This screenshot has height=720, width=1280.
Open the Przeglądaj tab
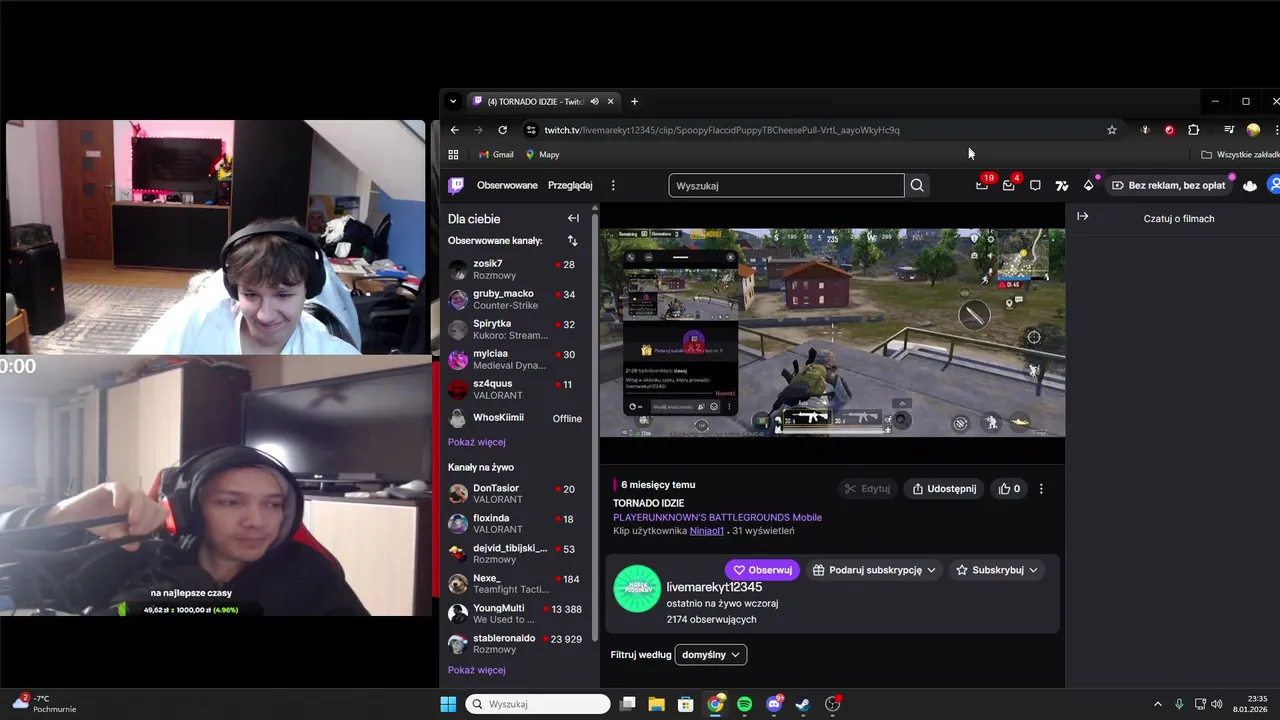[x=570, y=185]
